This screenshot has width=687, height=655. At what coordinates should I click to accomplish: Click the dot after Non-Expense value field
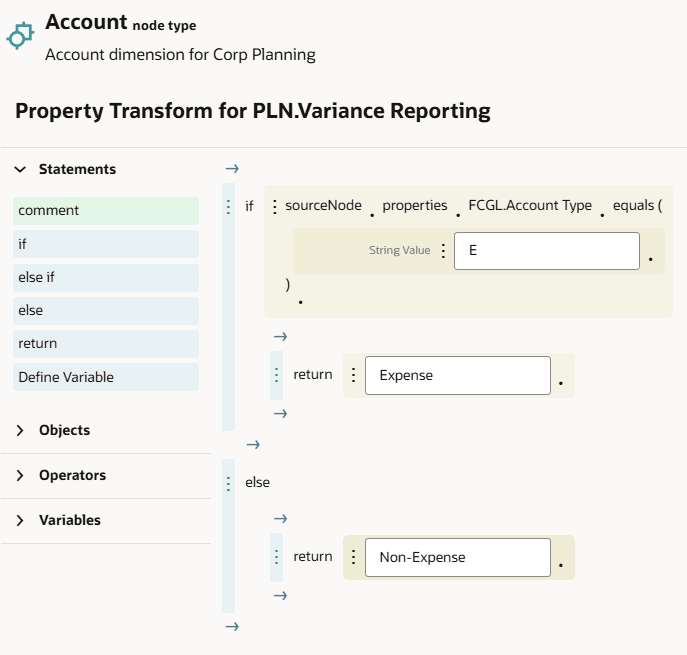click(x=561, y=565)
